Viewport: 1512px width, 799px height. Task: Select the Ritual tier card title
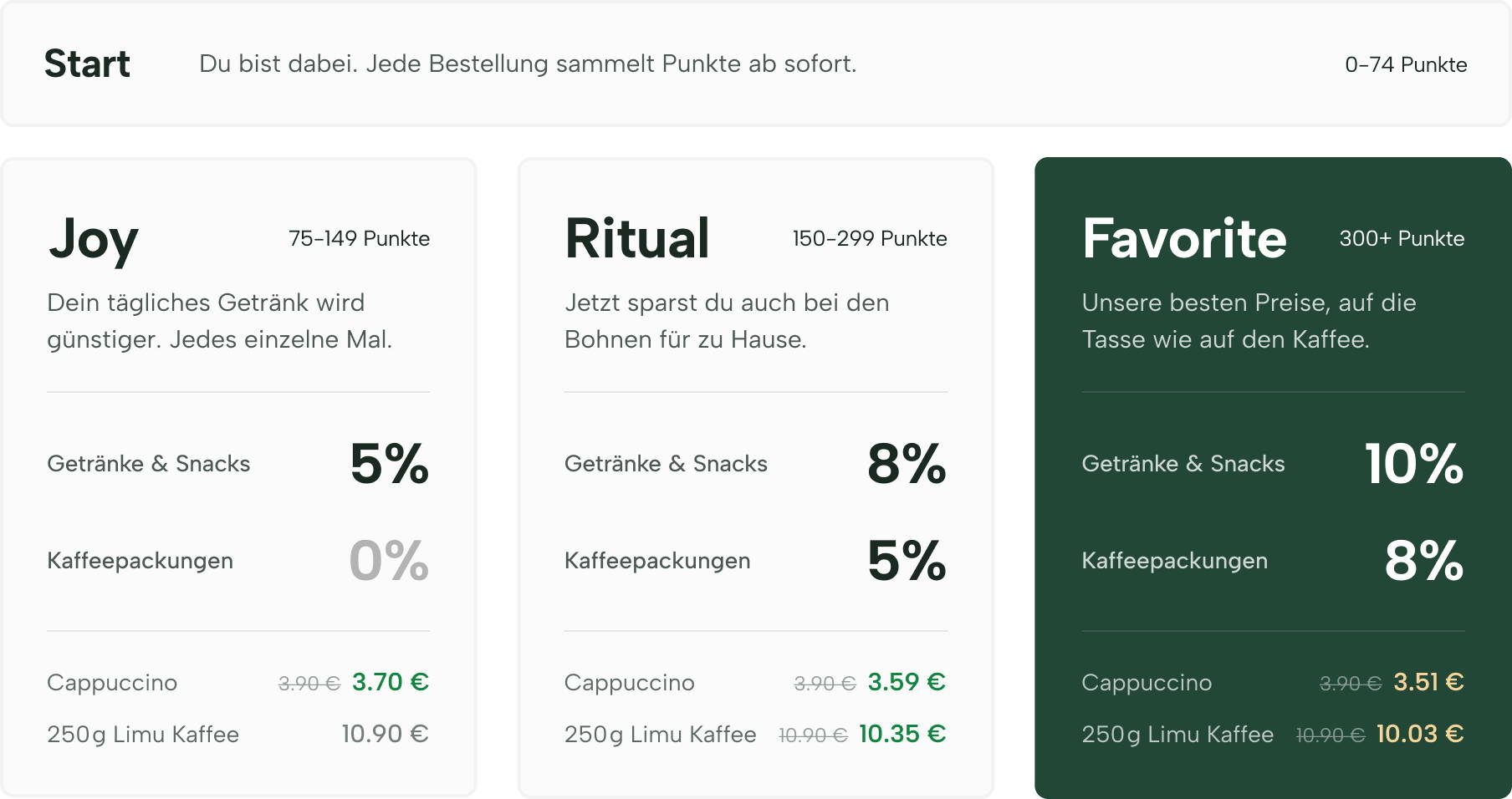[x=637, y=238]
